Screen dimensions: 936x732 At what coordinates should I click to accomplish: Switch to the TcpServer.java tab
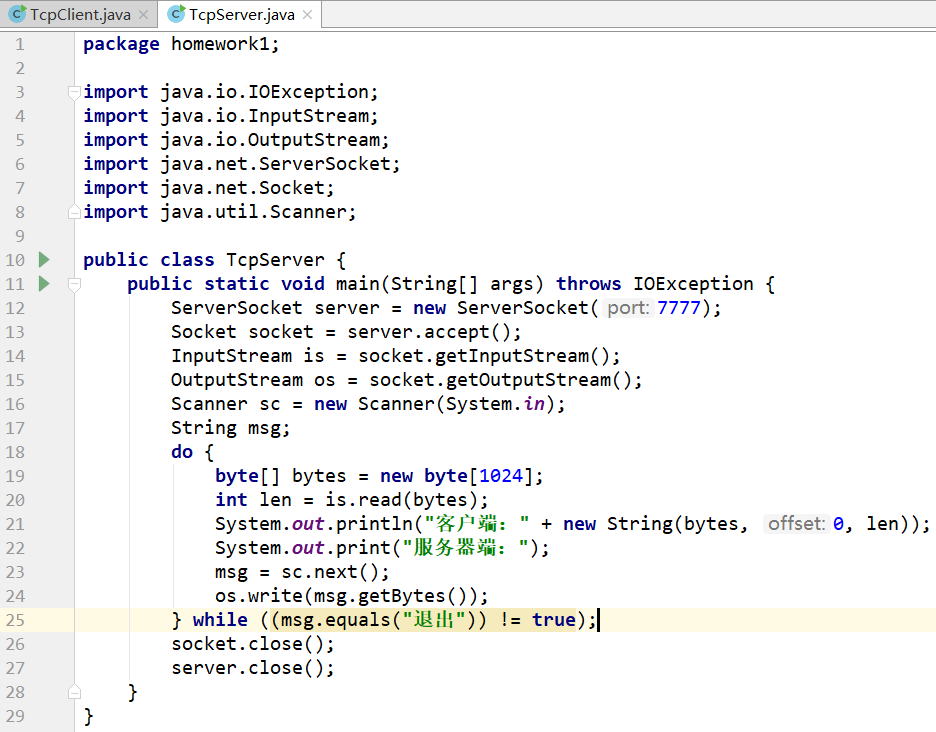[x=241, y=15]
